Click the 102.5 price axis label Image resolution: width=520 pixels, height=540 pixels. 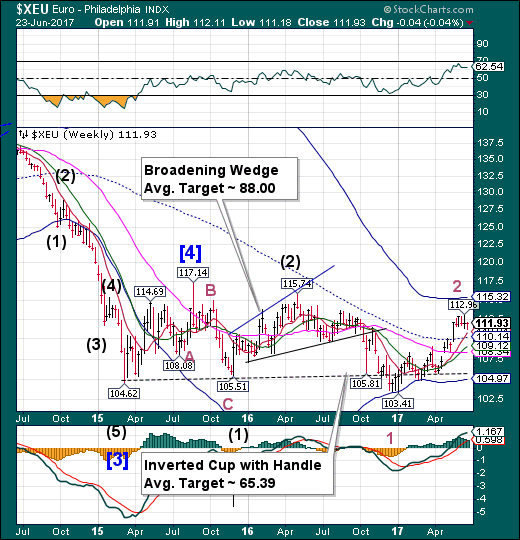coord(491,398)
